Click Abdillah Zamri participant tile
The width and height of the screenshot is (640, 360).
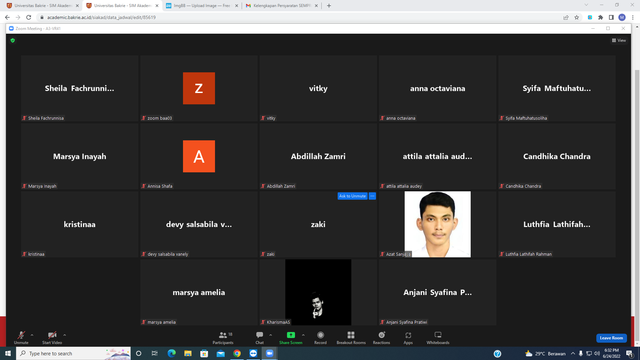pyautogui.click(x=318, y=156)
